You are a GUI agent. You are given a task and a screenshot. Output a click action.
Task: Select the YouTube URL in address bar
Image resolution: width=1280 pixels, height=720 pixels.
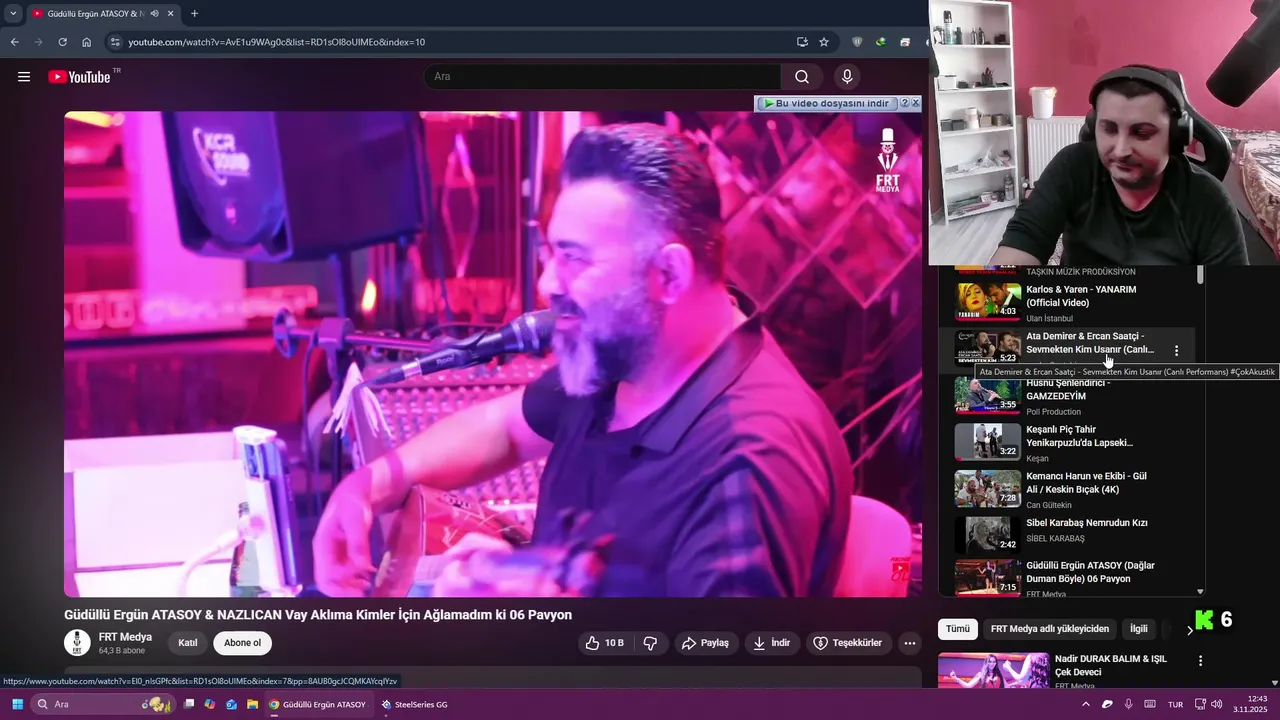pos(276,42)
